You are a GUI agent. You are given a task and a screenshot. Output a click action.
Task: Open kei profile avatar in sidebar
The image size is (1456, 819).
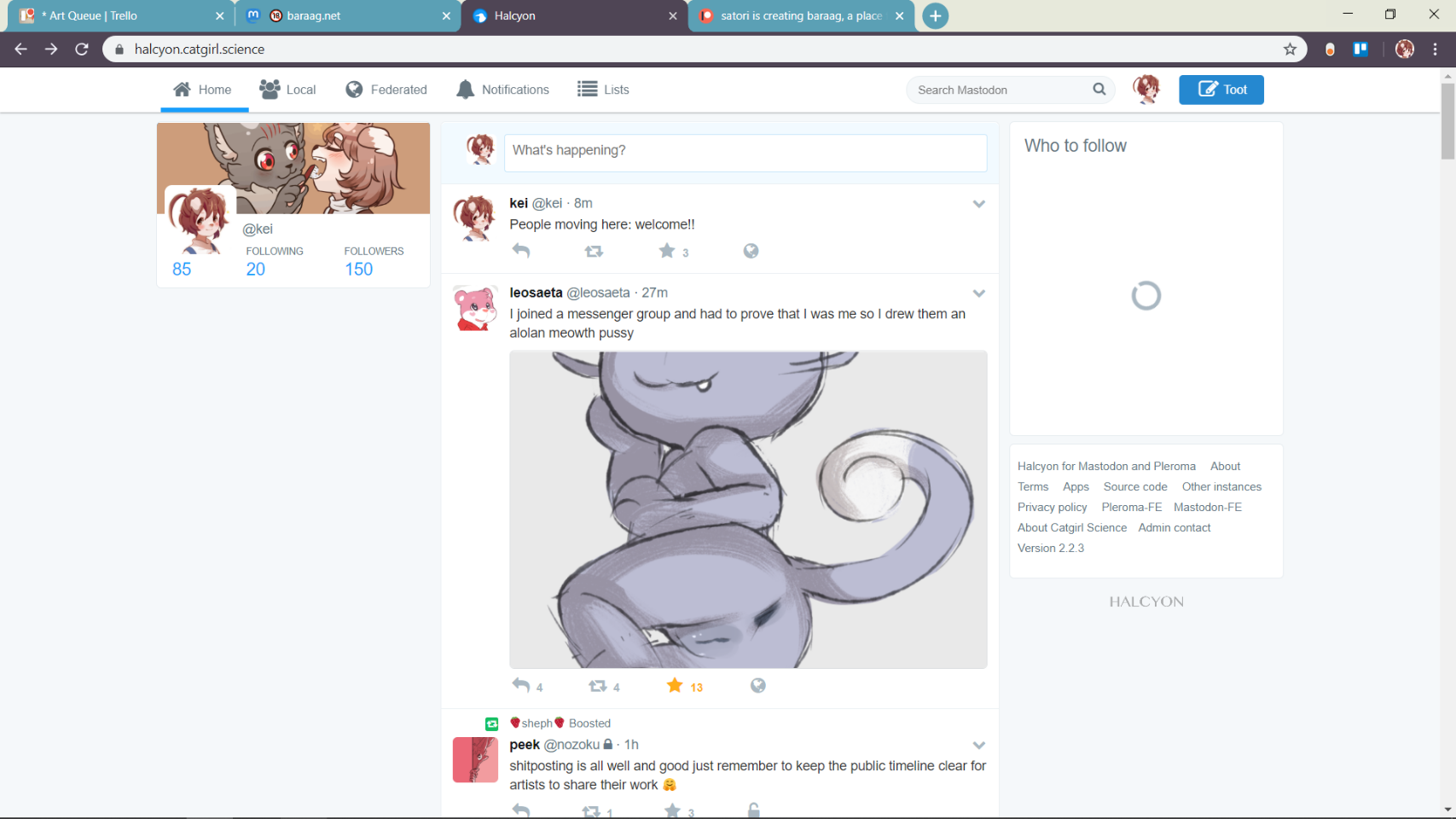[200, 221]
